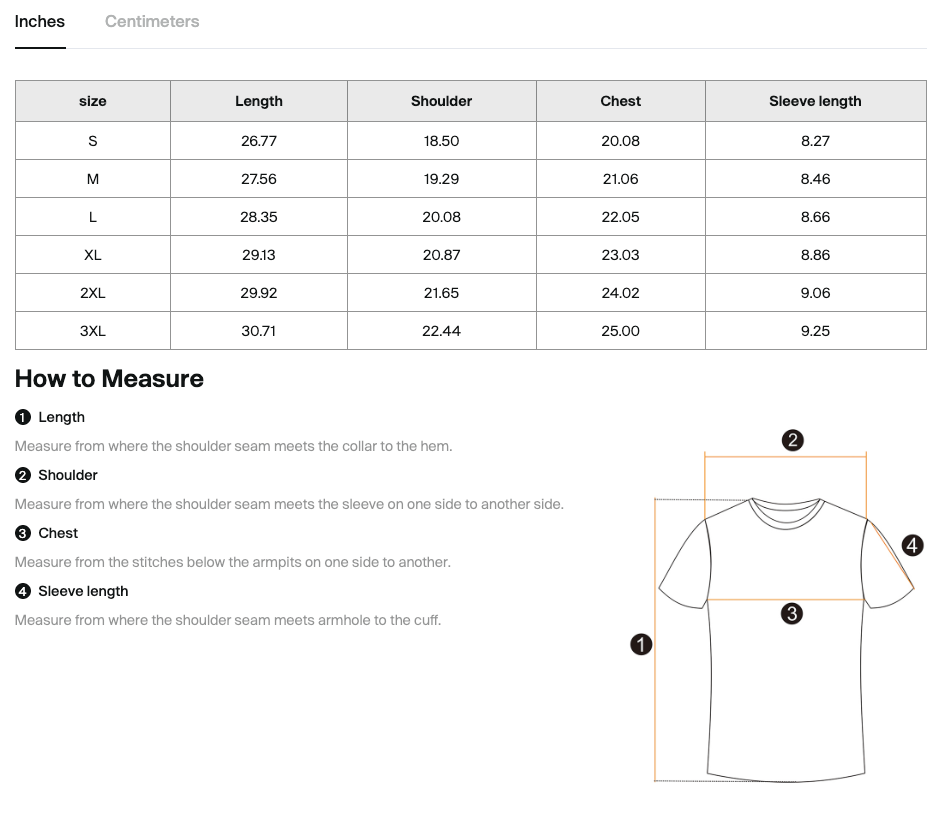Click the number 1 Length bullet icon

[x=23, y=417]
